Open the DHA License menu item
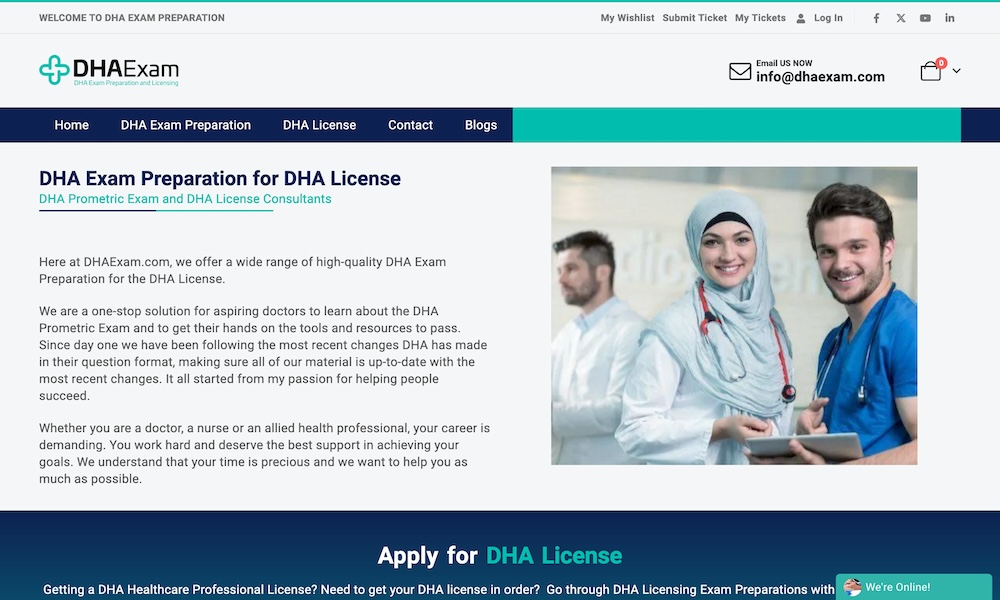The width and height of the screenshot is (1000, 600). coord(320,125)
